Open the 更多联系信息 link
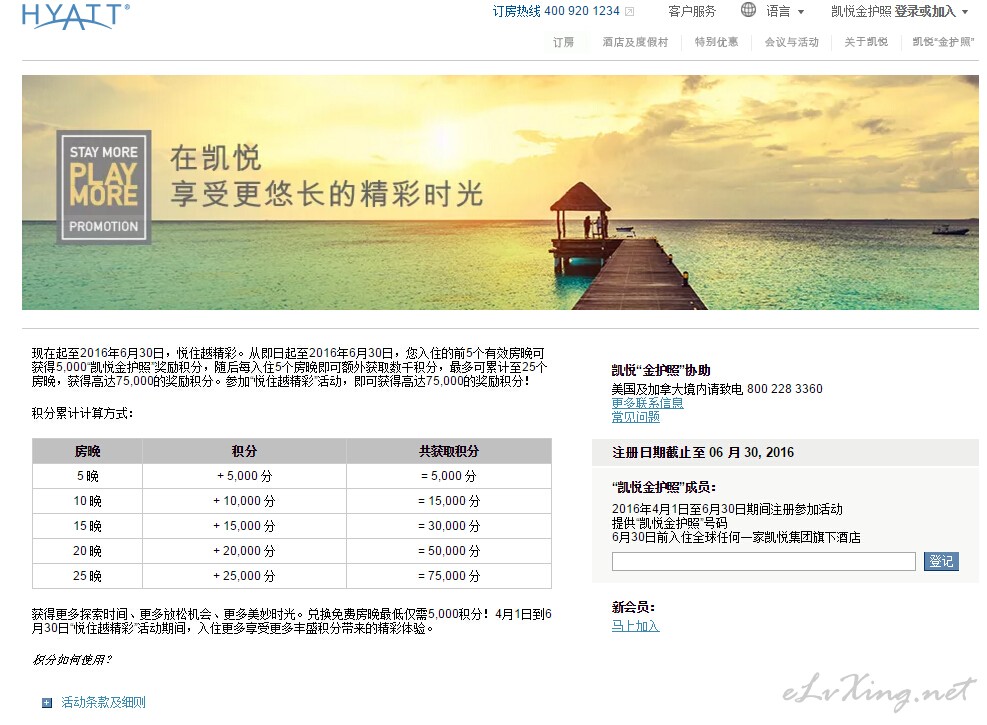Image resolution: width=987 pixels, height=725 pixels. pyautogui.click(x=647, y=403)
